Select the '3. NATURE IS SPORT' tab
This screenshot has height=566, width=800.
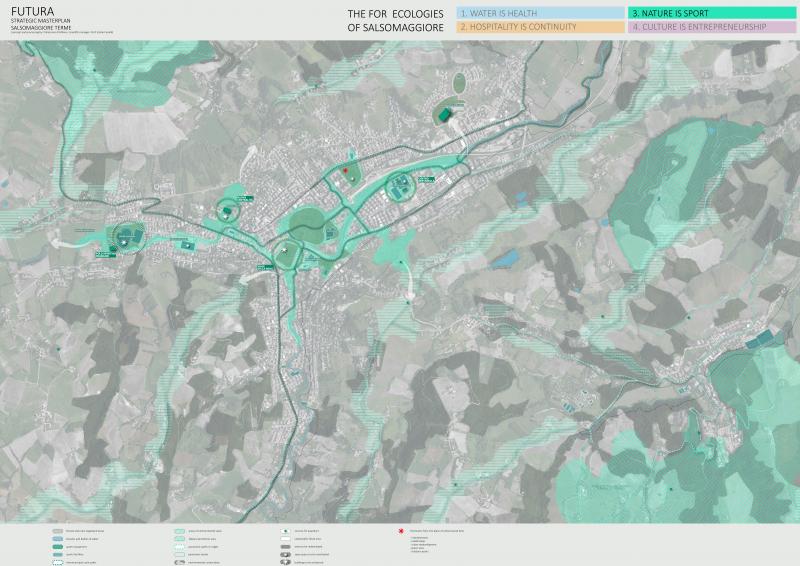point(711,12)
